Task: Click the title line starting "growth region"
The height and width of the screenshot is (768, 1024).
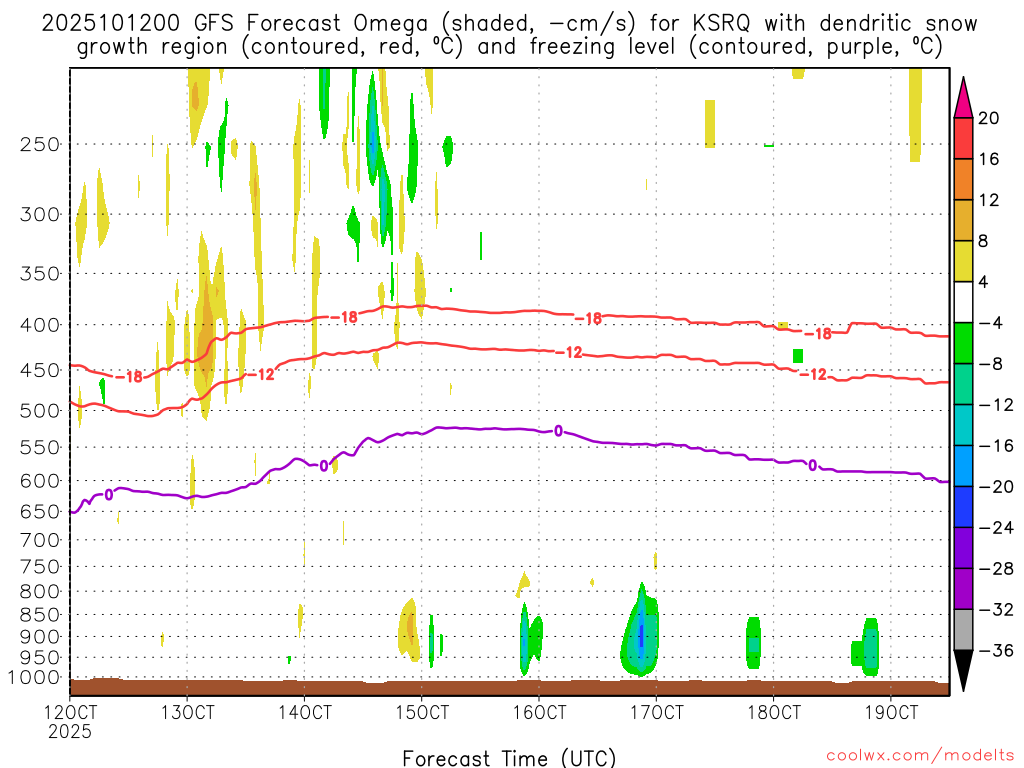Action: pos(510,47)
